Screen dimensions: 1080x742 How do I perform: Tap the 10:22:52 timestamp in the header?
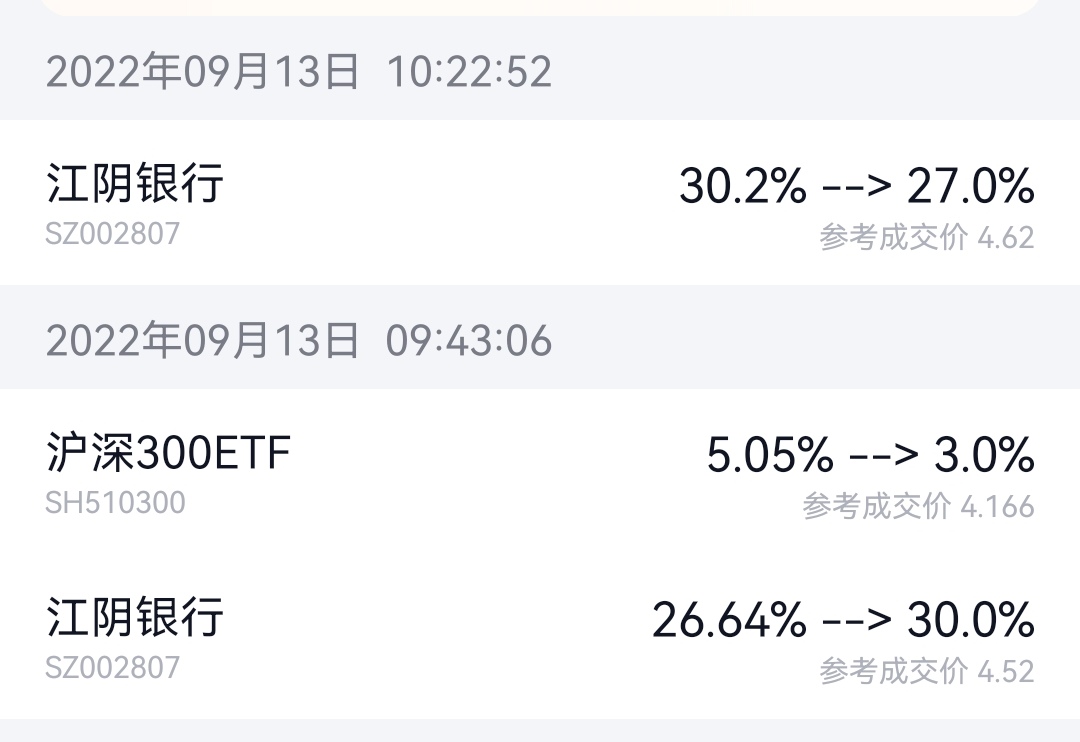click(x=469, y=72)
